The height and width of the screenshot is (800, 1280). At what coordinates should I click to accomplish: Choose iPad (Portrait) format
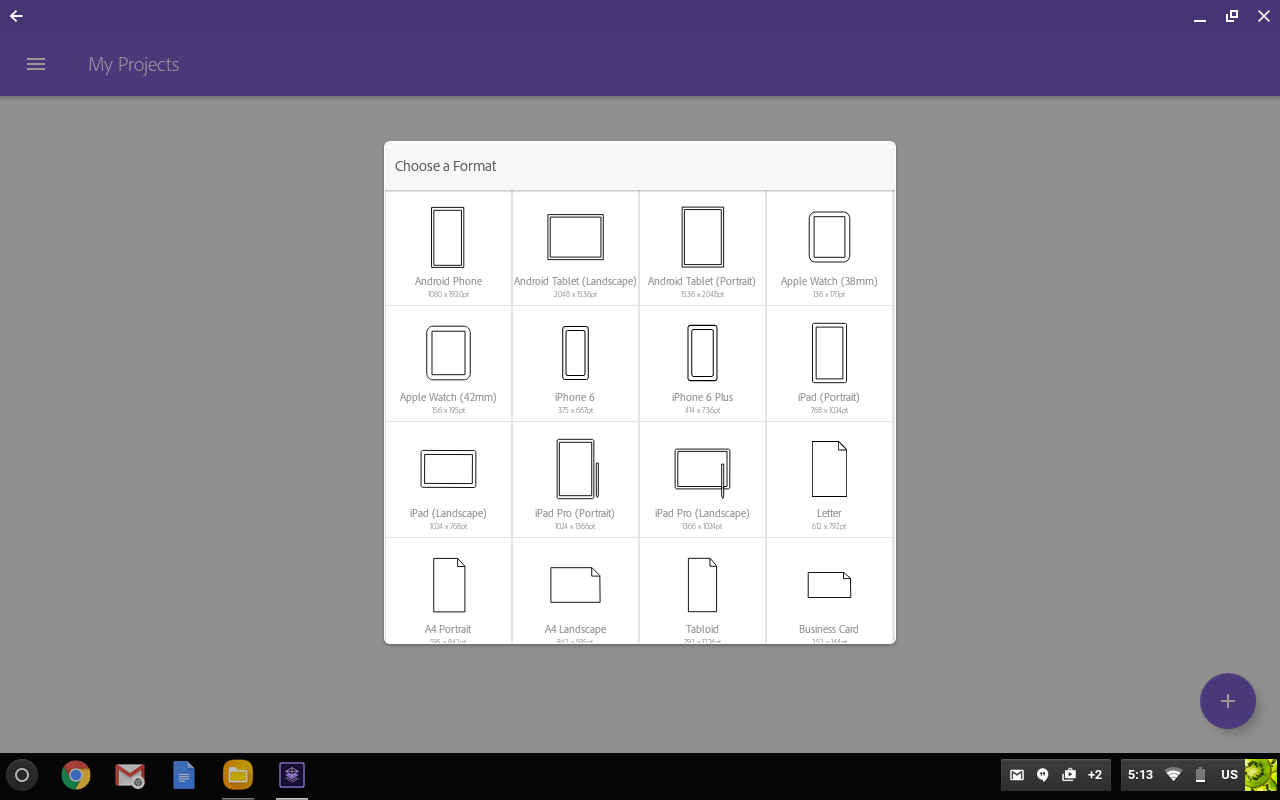829,353
